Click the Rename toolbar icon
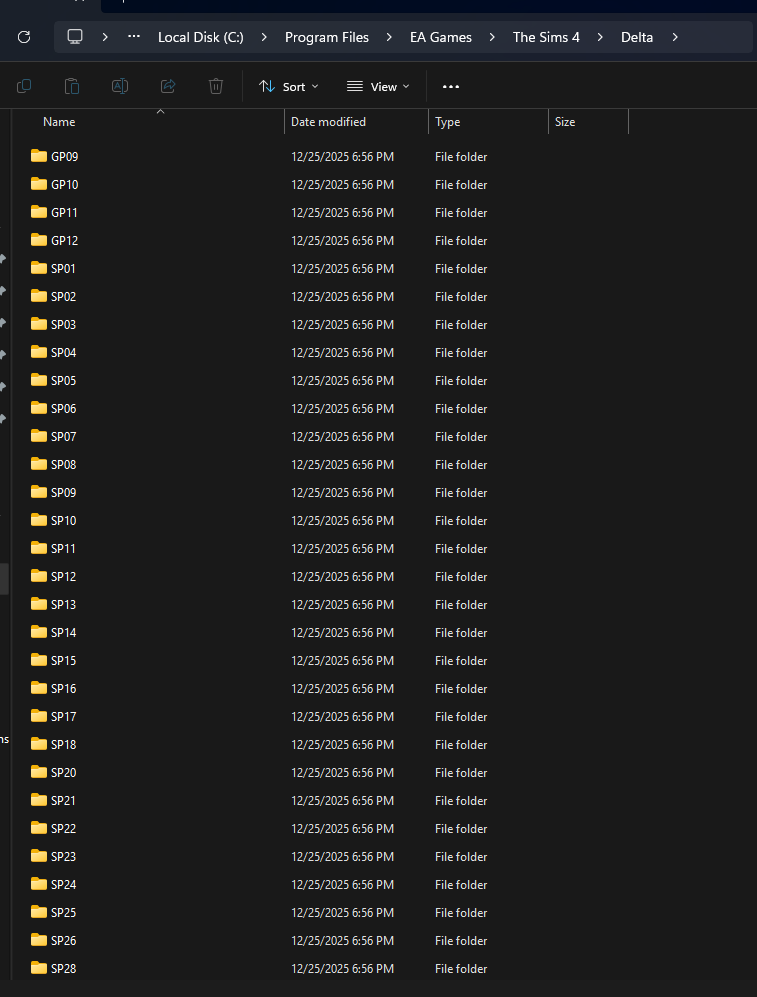Image resolution: width=757 pixels, height=997 pixels. click(120, 87)
